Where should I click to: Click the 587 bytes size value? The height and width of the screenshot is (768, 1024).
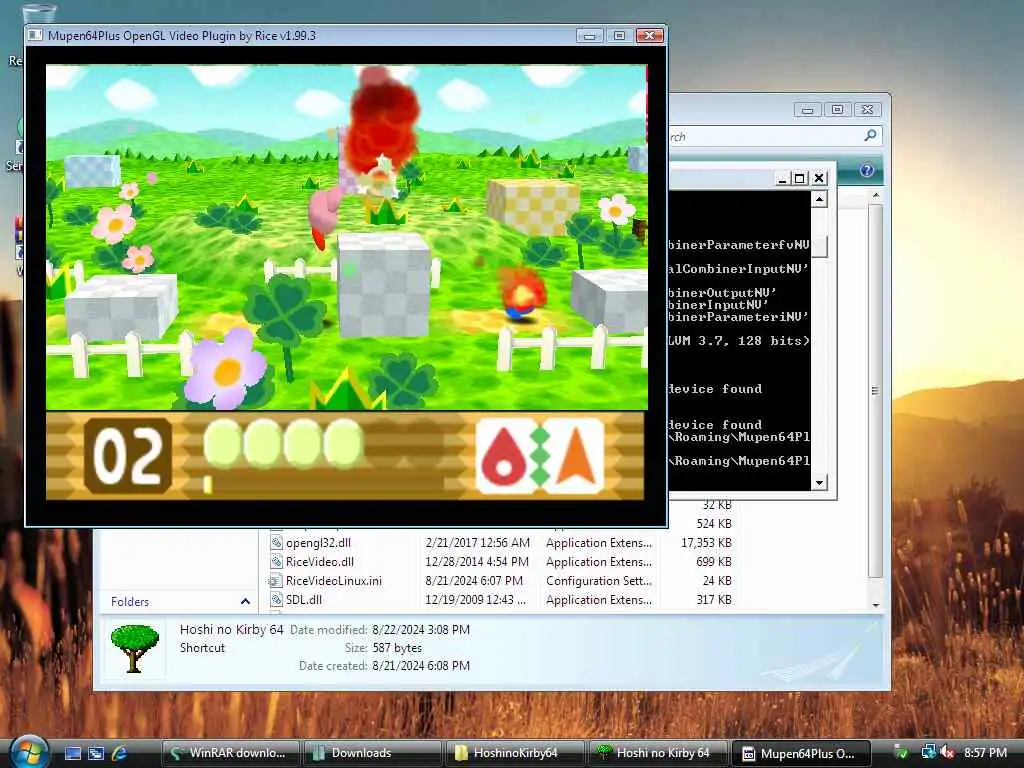tap(397, 648)
